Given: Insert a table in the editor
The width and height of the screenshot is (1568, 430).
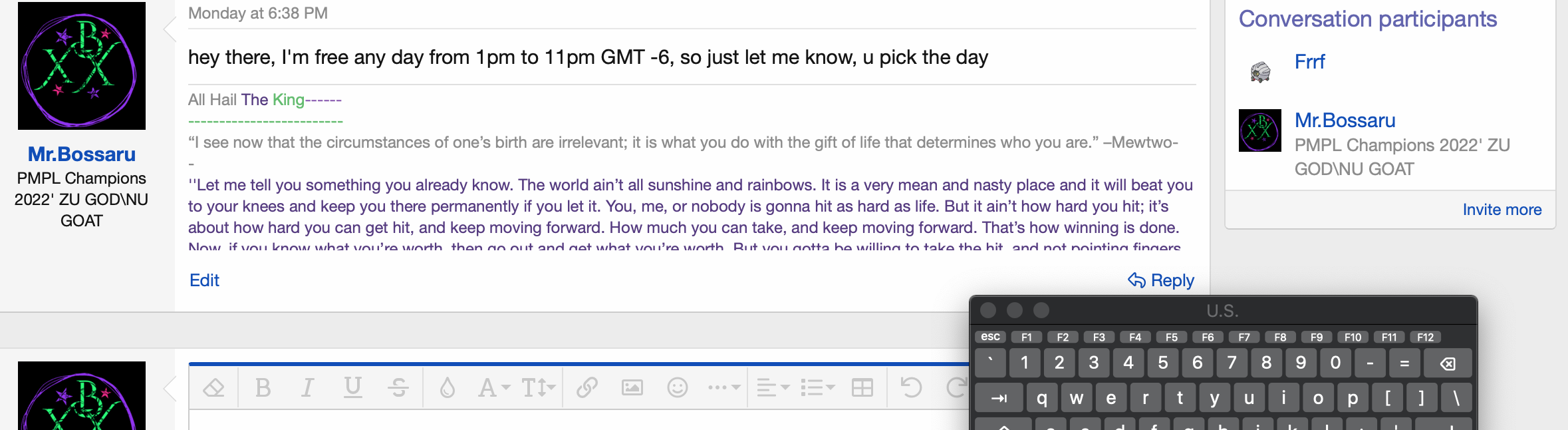Looking at the screenshot, I should [862, 387].
